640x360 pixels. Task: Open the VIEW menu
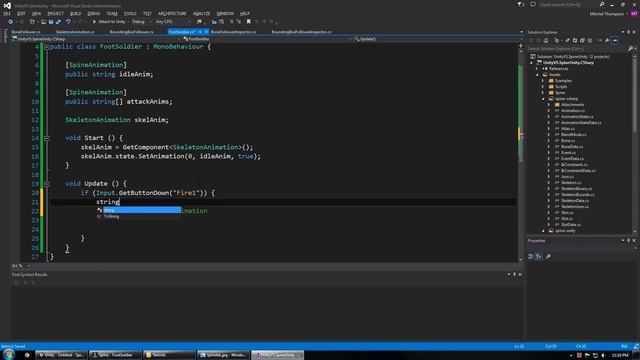pos(36,13)
